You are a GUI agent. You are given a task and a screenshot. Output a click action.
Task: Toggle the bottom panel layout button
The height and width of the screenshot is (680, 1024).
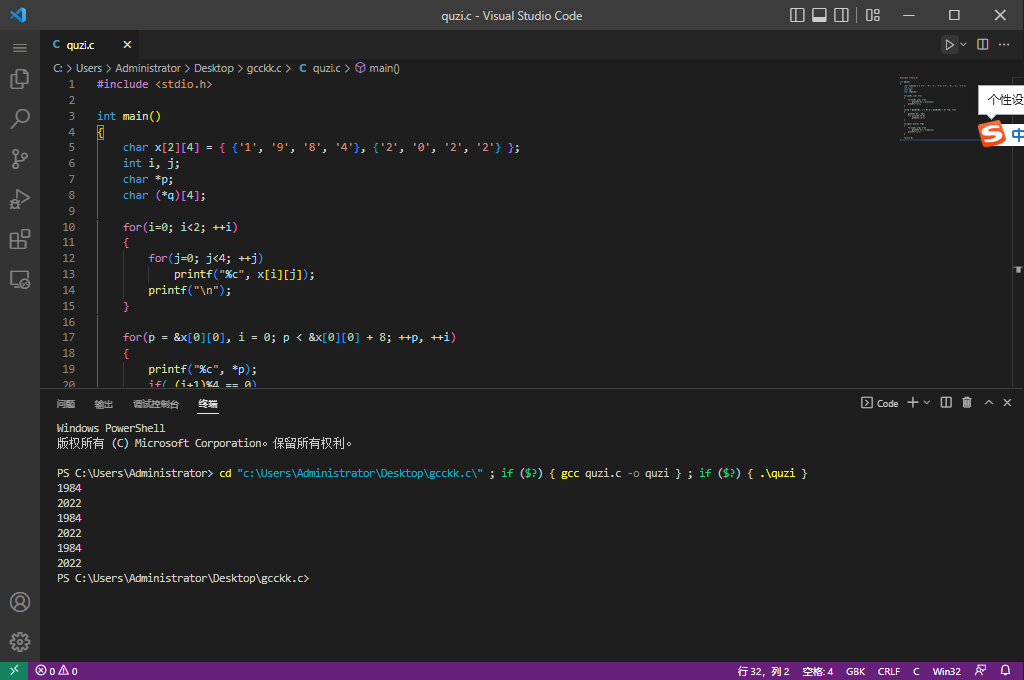[819, 15]
